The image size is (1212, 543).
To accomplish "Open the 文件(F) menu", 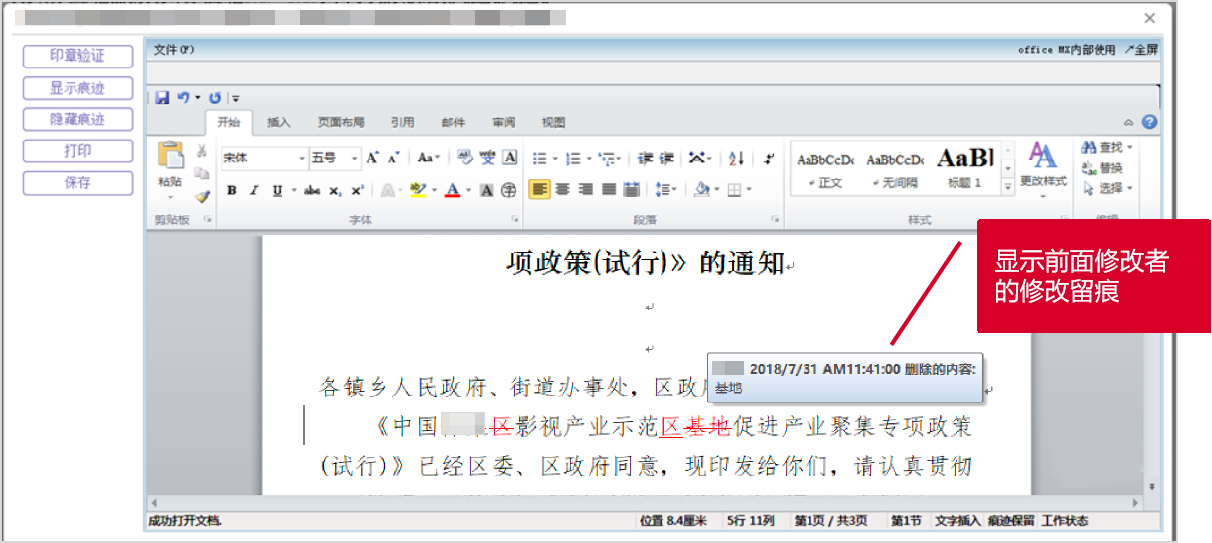I will [x=174, y=49].
